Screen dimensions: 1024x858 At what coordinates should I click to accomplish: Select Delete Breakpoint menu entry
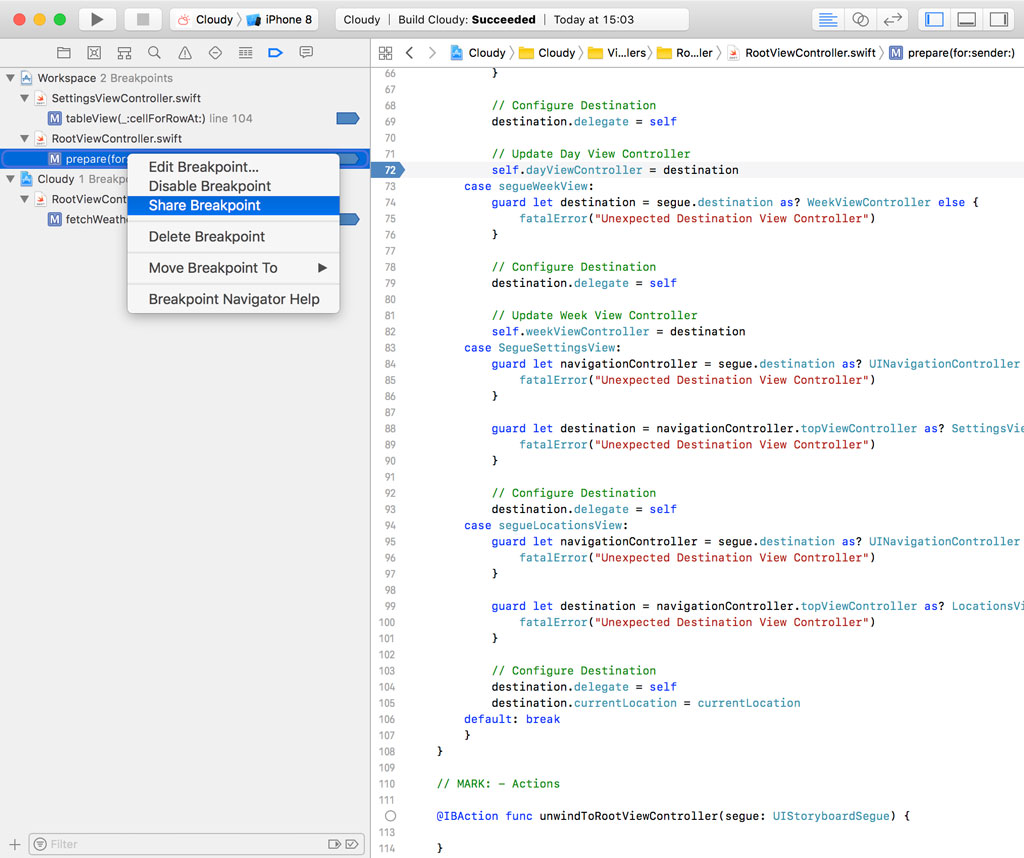[x=207, y=237]
